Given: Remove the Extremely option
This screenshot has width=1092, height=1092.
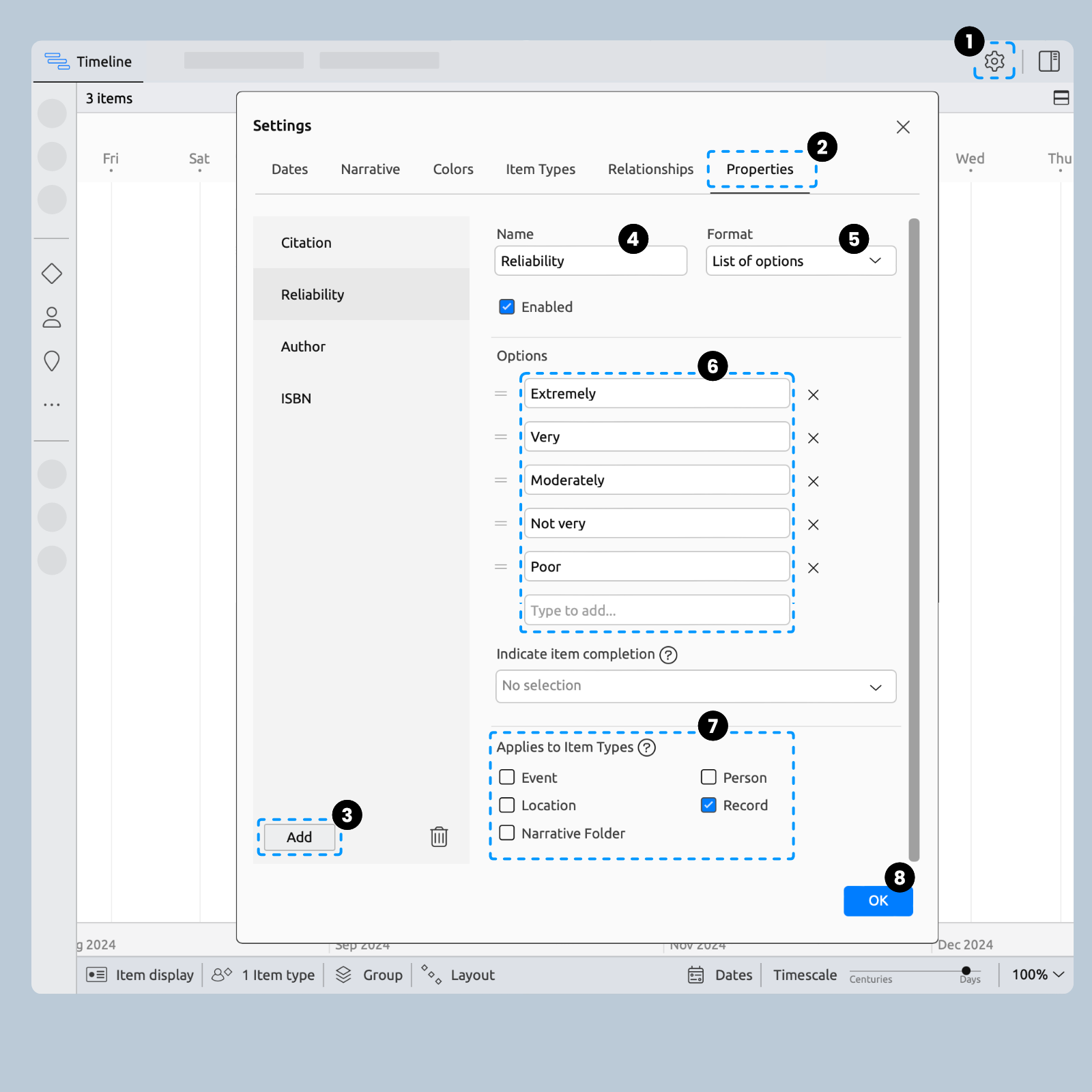Looking at the screenshot, I should [813, 394].
